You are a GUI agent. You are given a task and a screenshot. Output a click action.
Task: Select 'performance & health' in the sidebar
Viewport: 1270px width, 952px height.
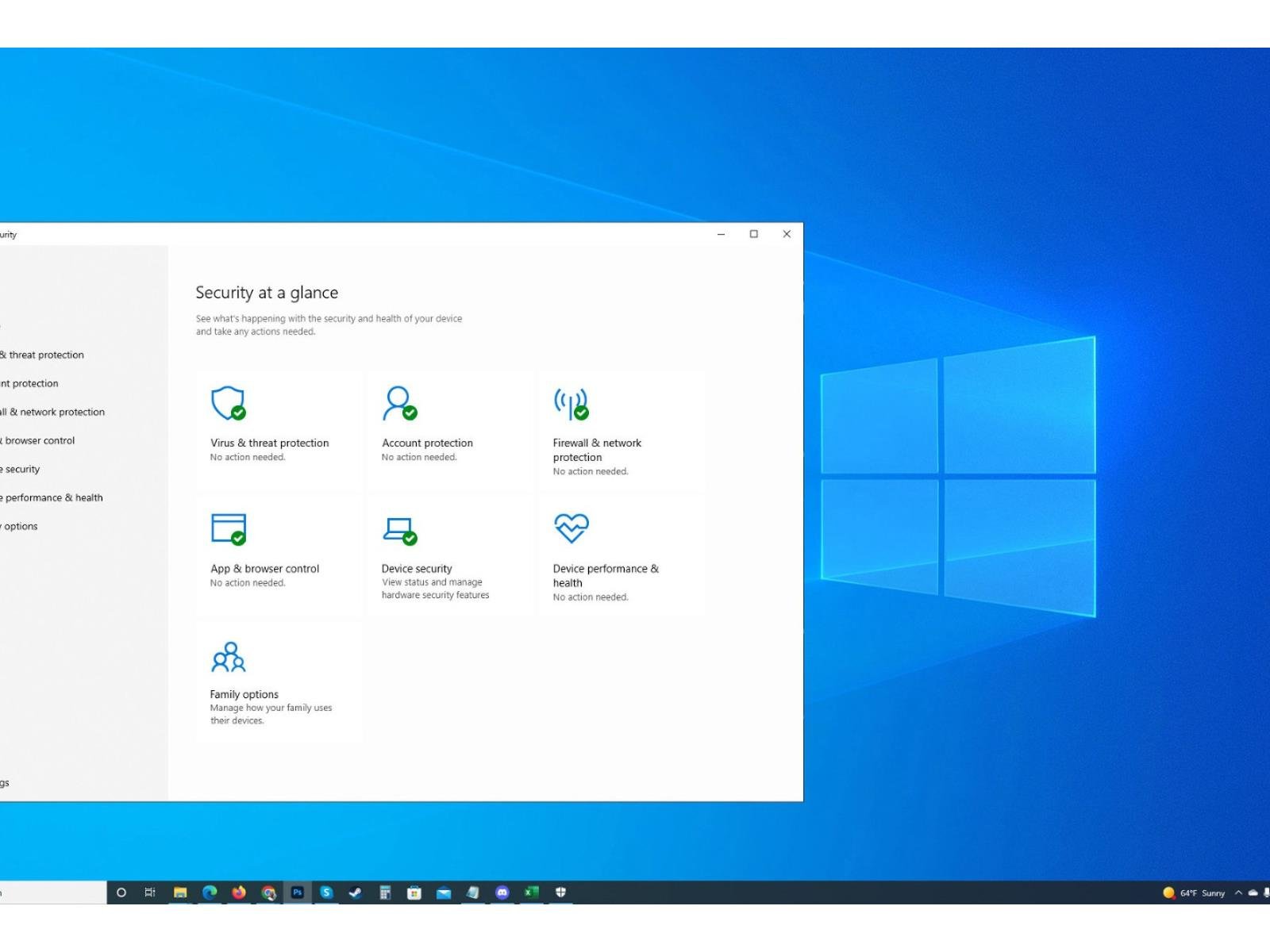coord(54,497)
